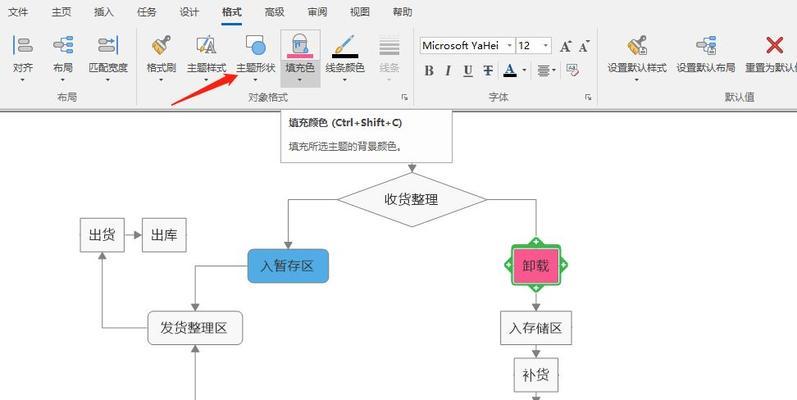This screenshot has width=797, height=400.
Task: Switch to the 设计 design tab
Action: pyautogui.click(x=189, y=12)
